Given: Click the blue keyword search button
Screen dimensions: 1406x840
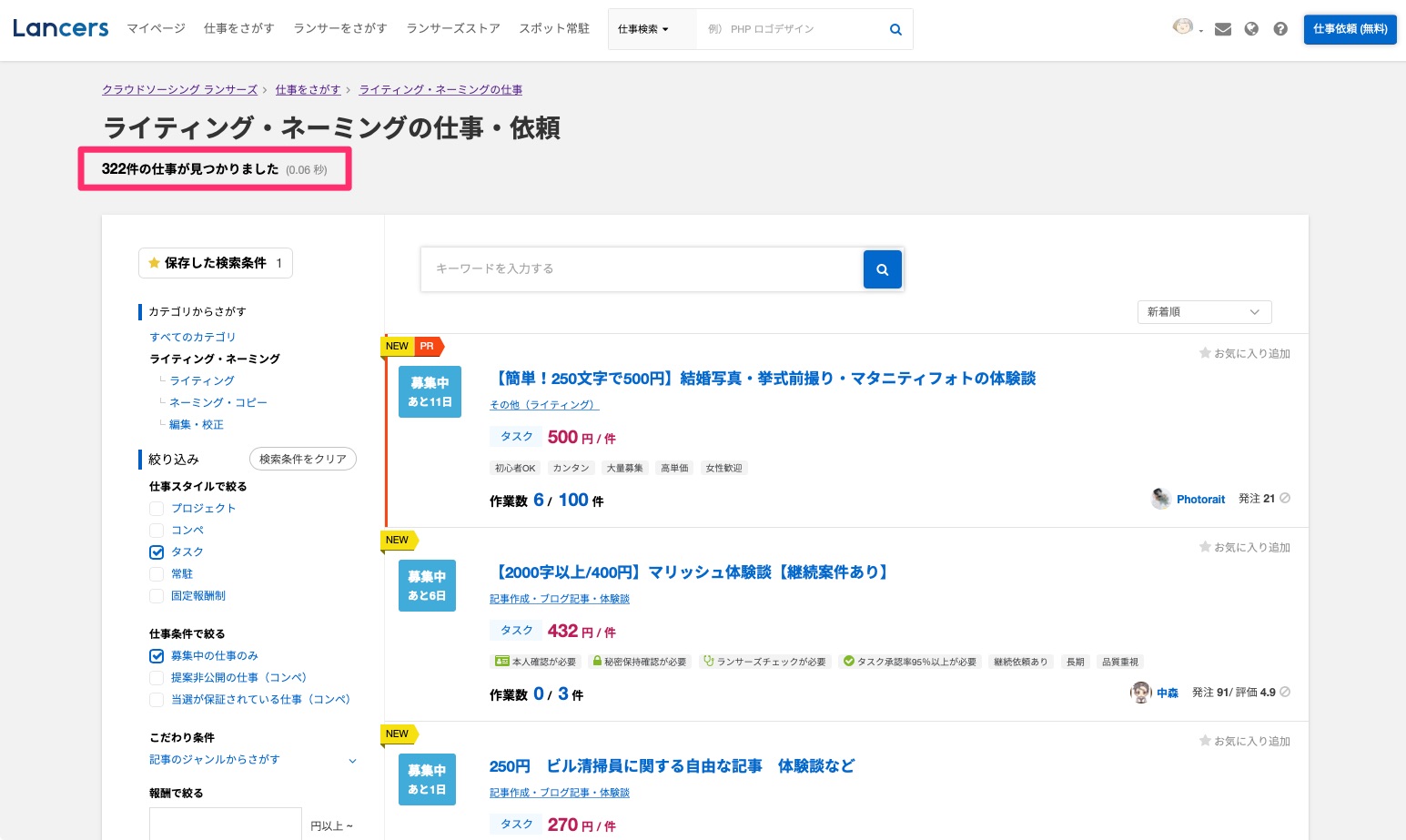Looking at the screenshot, I should [882, 269].
